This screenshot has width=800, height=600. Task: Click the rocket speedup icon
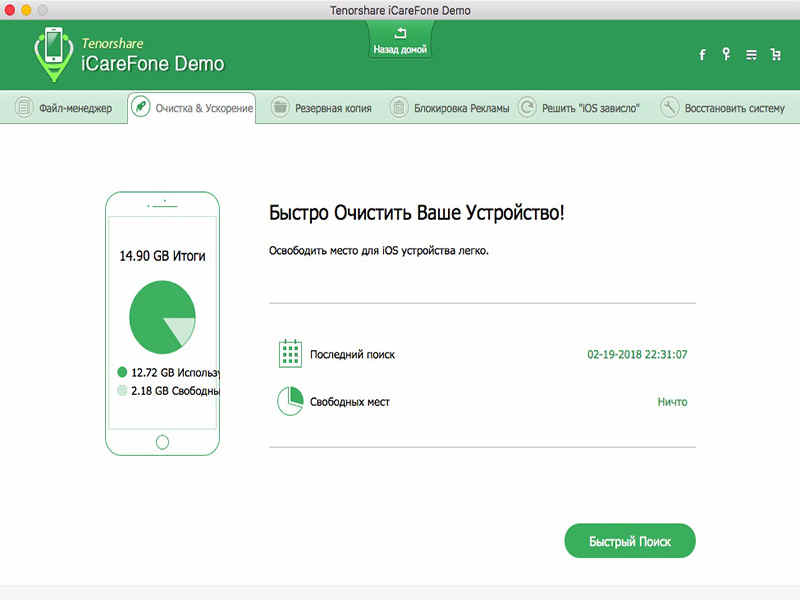141,107
